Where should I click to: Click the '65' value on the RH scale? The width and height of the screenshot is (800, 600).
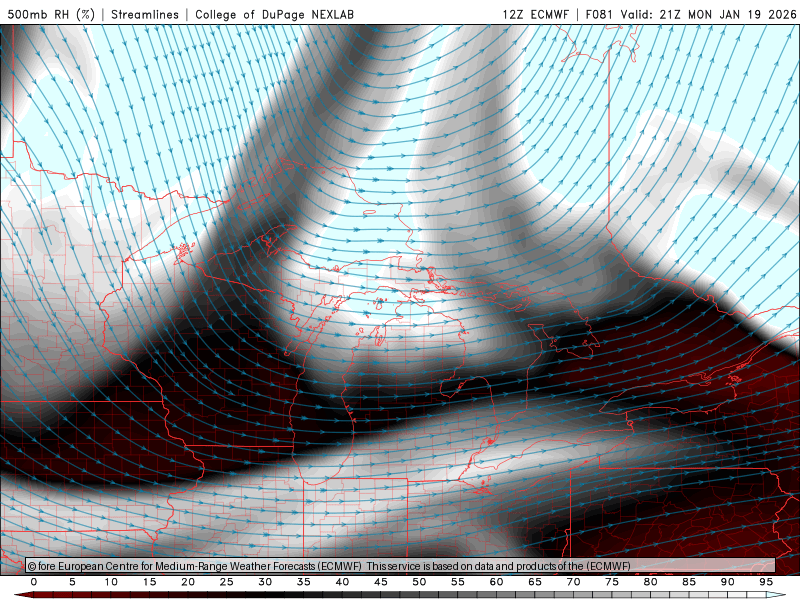(x=535, y=582)
